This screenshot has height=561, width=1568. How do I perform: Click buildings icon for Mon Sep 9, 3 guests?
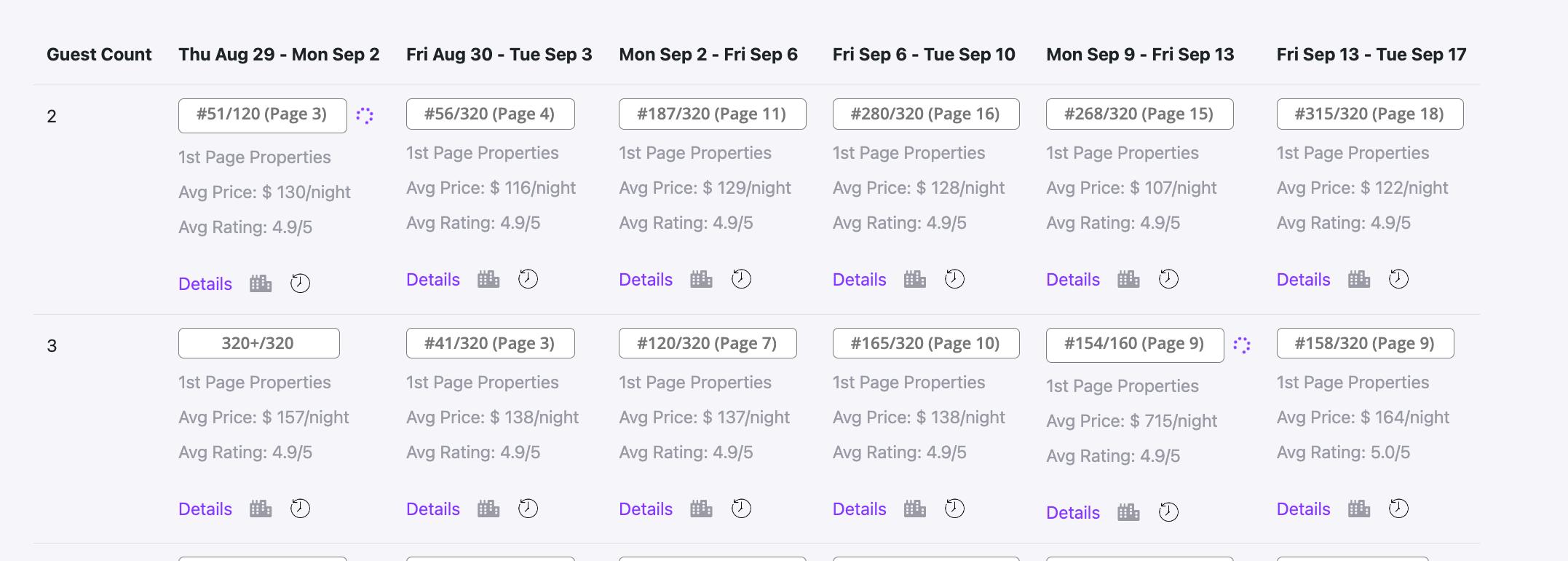coord(1128,512)
